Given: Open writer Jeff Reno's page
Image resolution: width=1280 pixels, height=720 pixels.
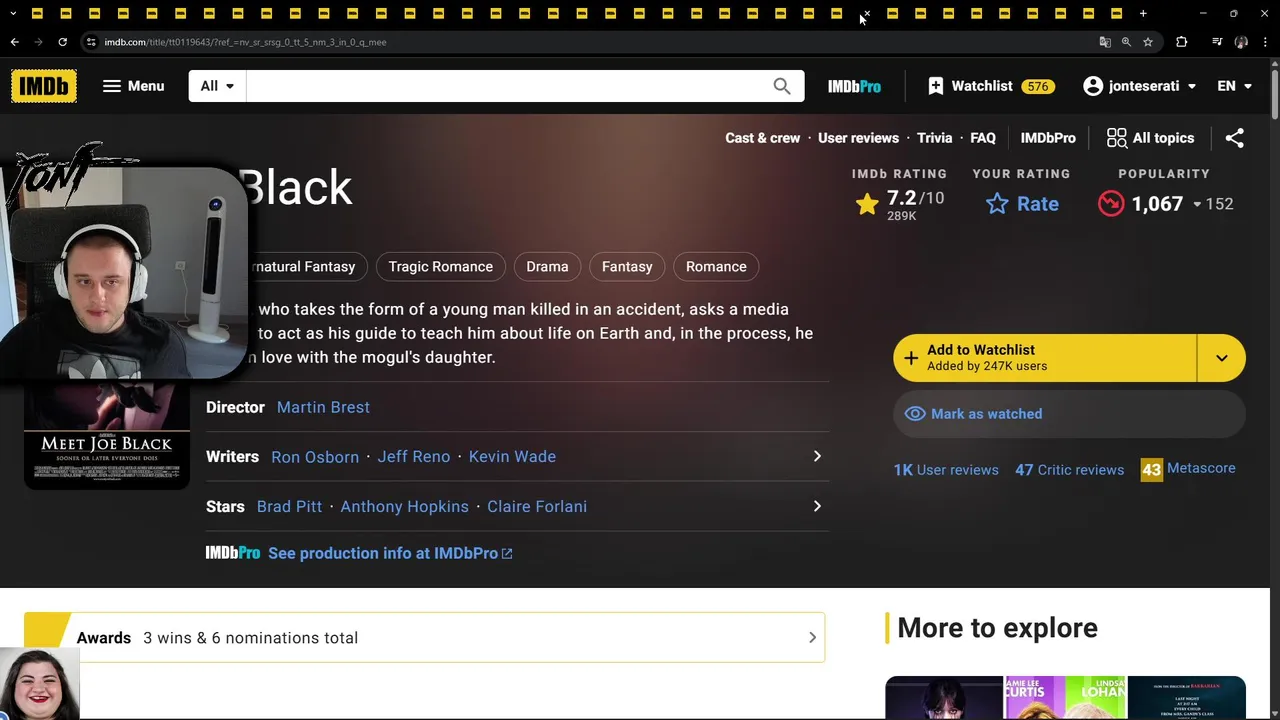Looking at the screenshot, I should pos(414,457).
